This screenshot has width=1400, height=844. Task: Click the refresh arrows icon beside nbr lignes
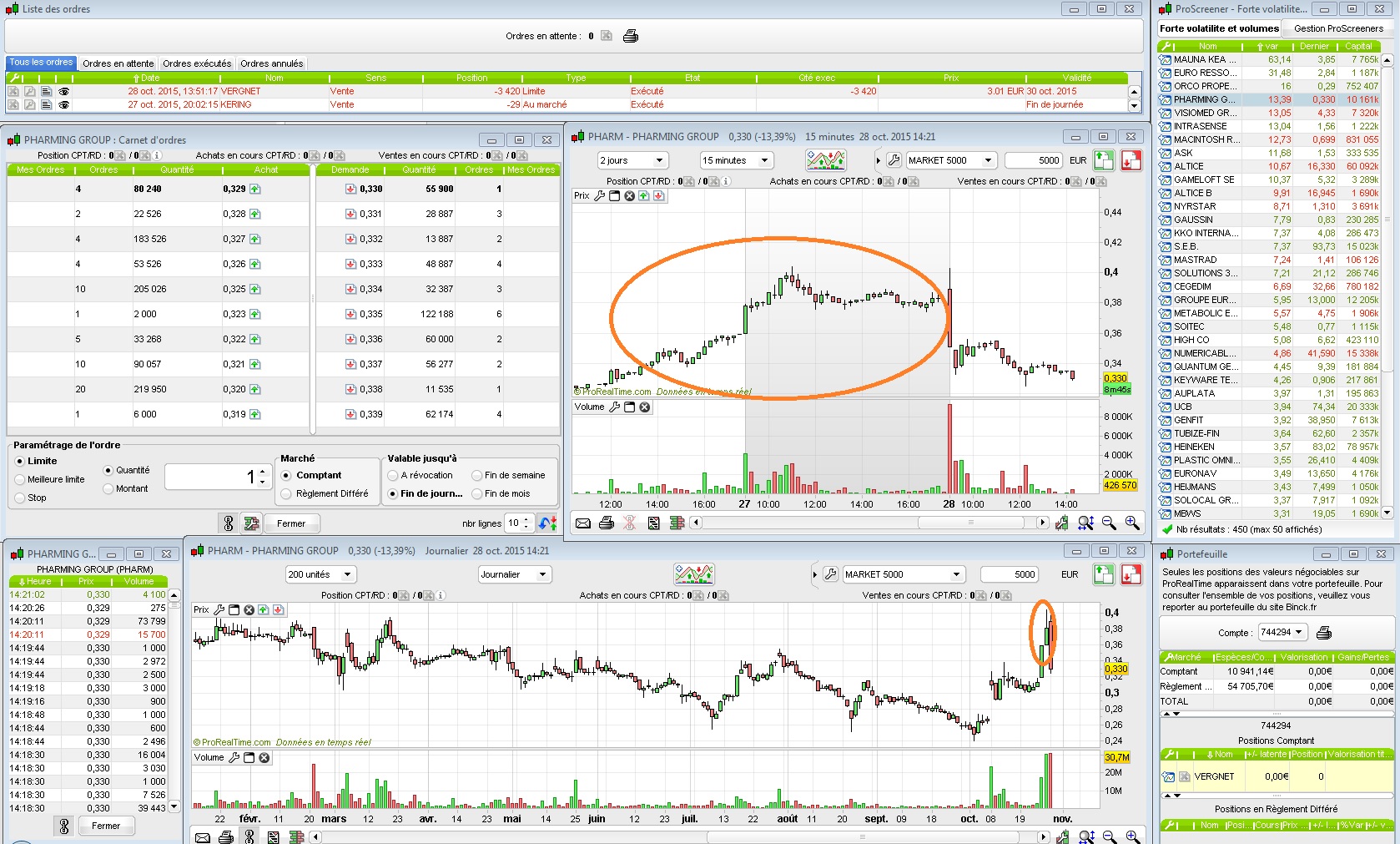click(x=547, y=523)
